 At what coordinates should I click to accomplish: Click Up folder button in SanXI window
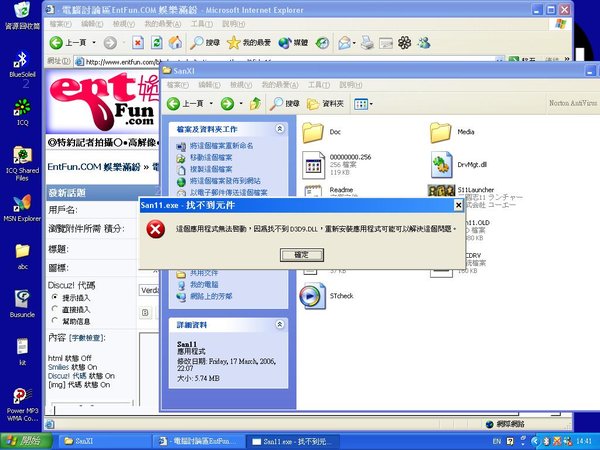click(x=255, y=103)
